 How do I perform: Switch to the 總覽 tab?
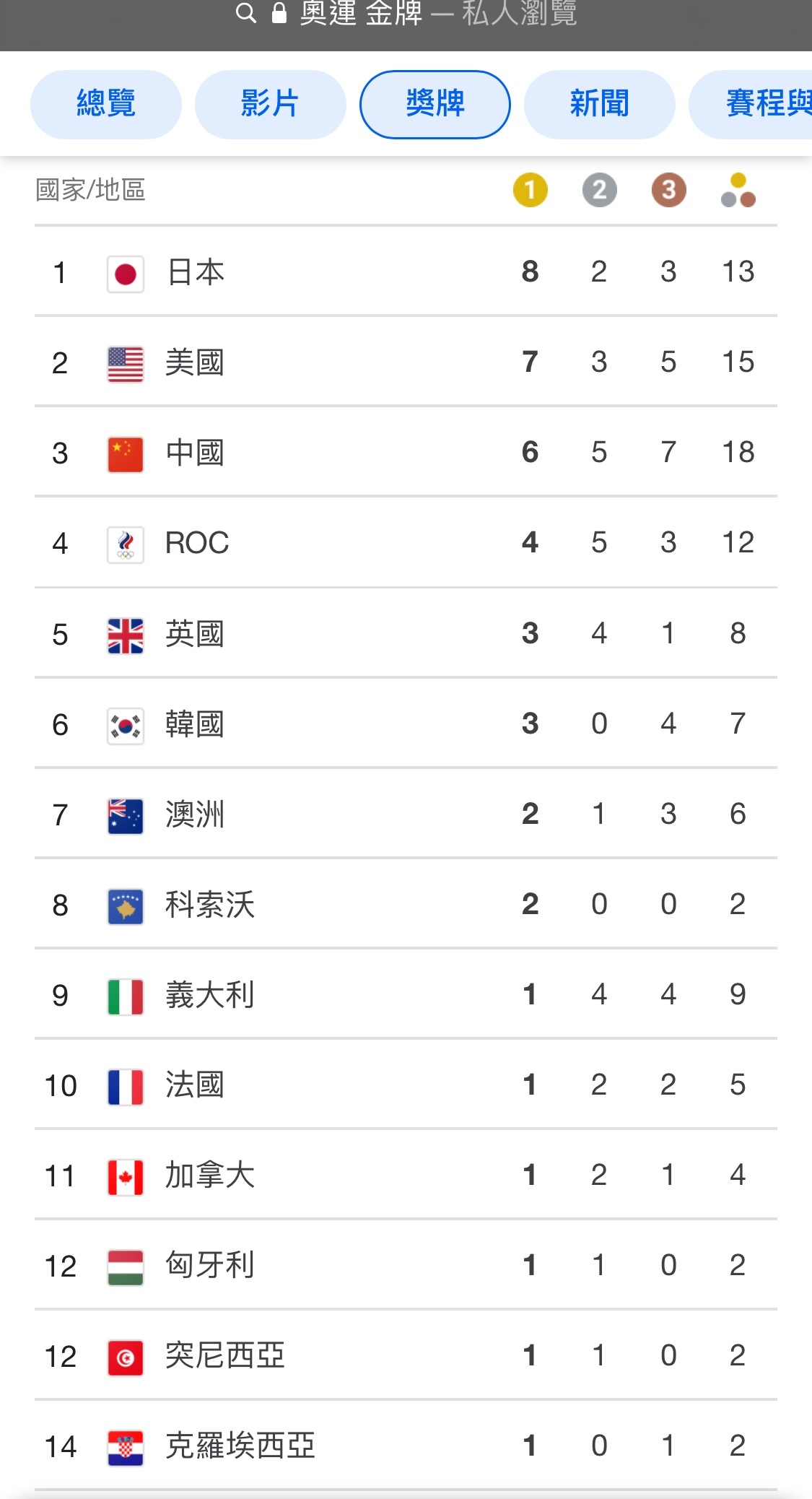click(x=106, y=104)
